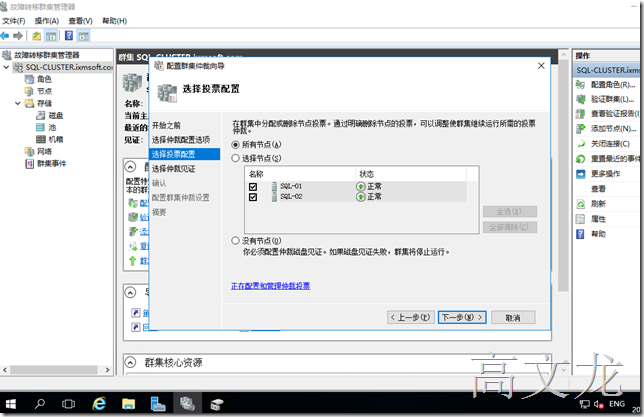Viewport: 644px width, 417px height.
Task: Click 重置最近的事件 in the actions pane
Action: coord(615,159)
